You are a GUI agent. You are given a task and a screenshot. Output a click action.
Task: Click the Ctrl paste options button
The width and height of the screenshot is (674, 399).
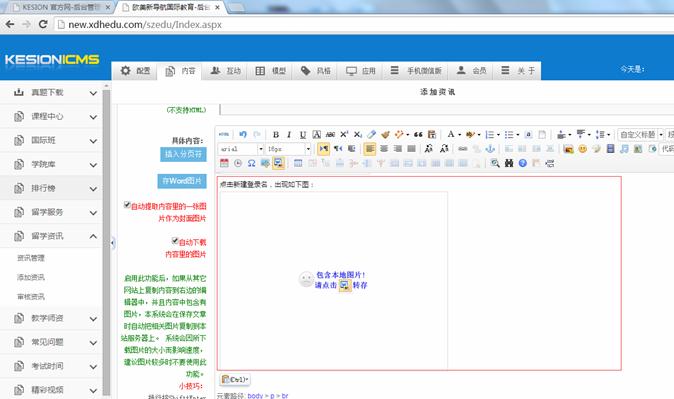(235, 379)
